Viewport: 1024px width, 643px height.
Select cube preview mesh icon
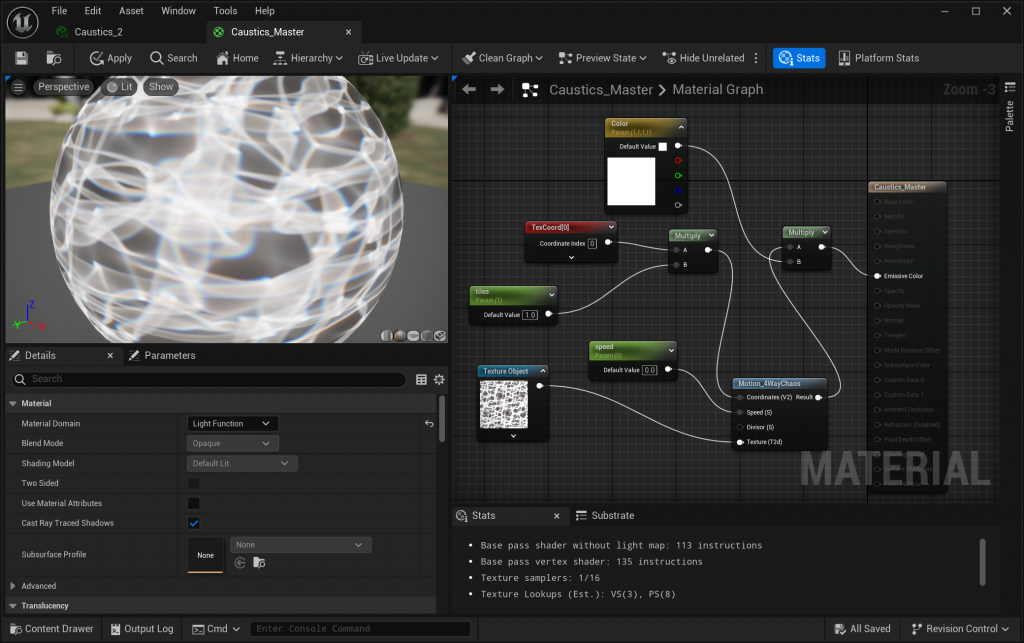pos(426,336)
